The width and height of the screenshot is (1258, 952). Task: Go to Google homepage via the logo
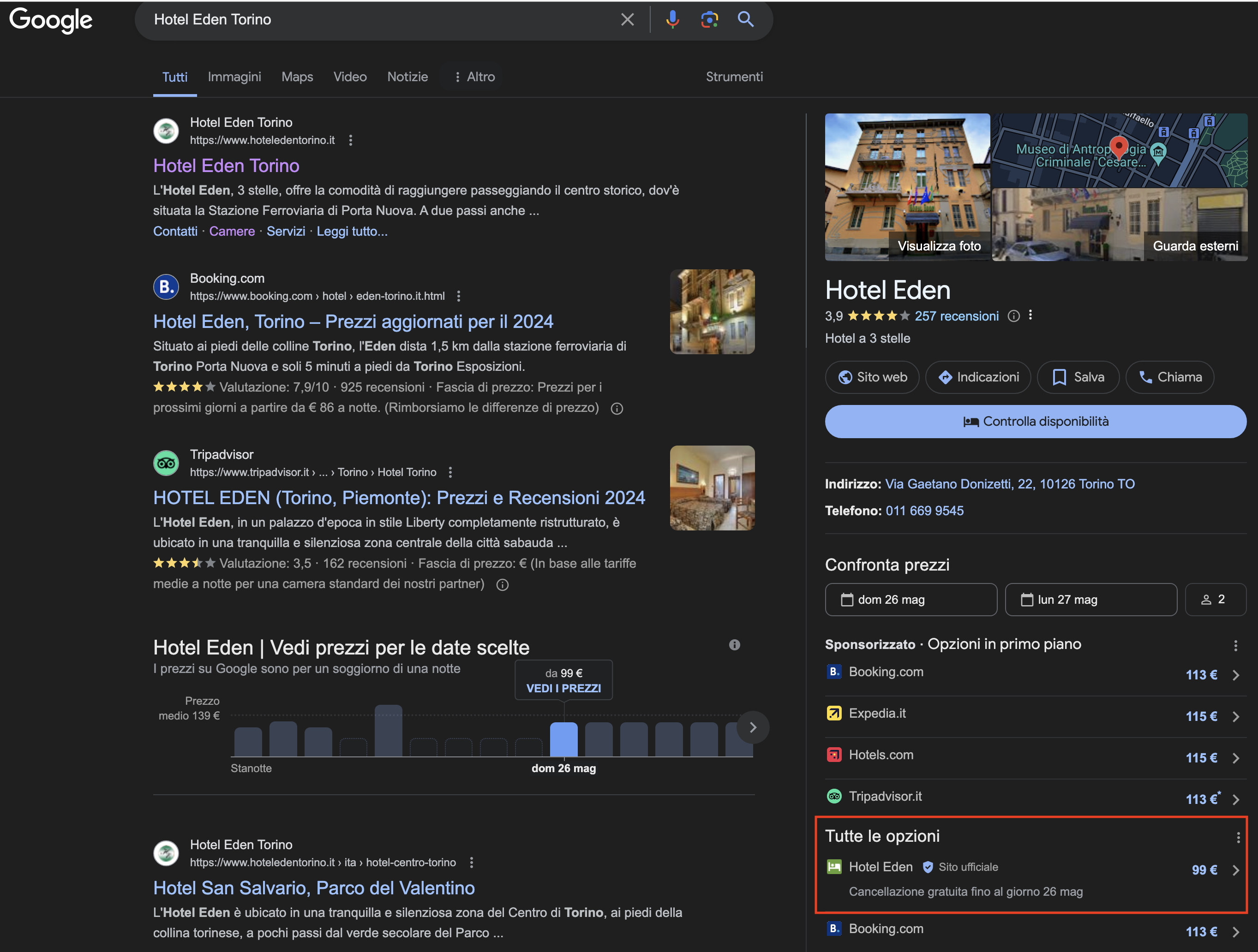tap(51, 20)
